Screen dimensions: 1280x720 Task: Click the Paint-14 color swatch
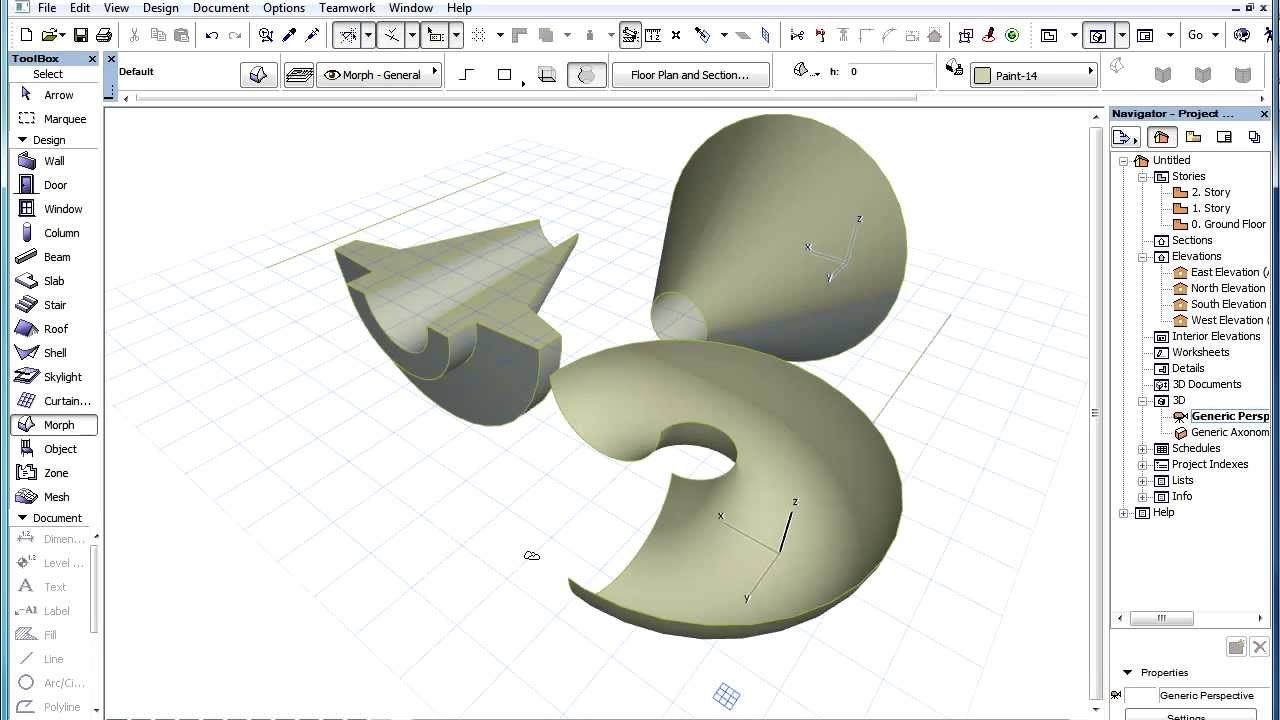coord(982,75)
